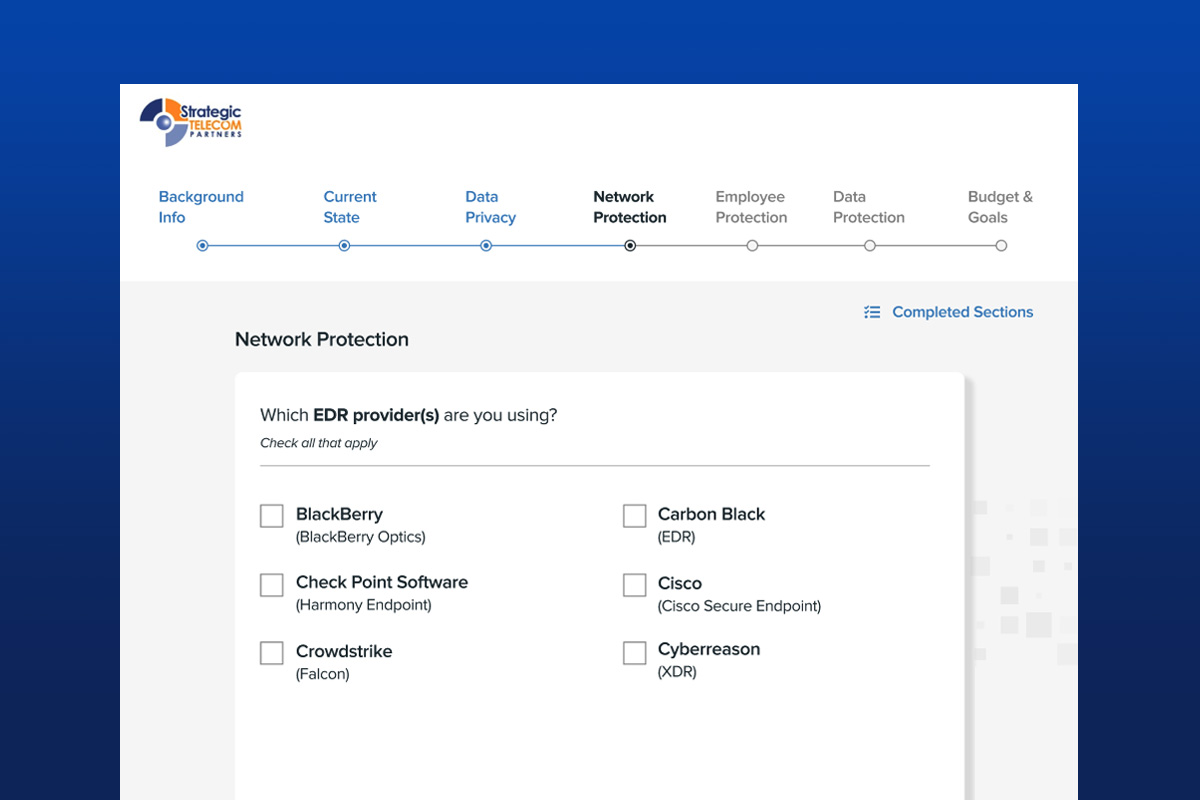This screenshot has height=800, width=1200.
Task: Click the "Check all that apply" hint
Action: pyautogui.click(x=319, y=443)
